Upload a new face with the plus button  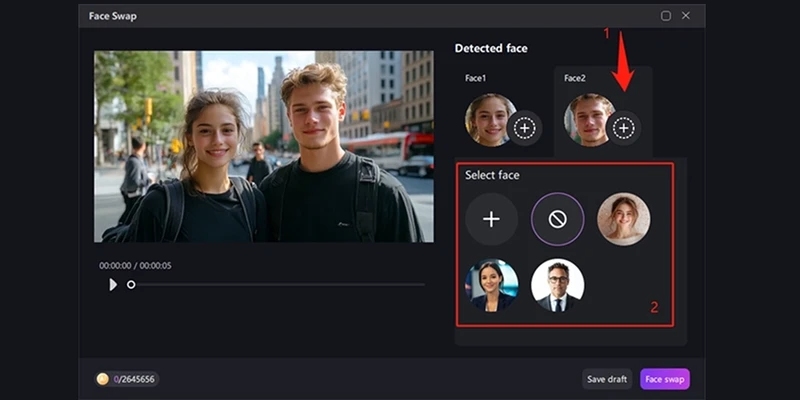[491, 219]
